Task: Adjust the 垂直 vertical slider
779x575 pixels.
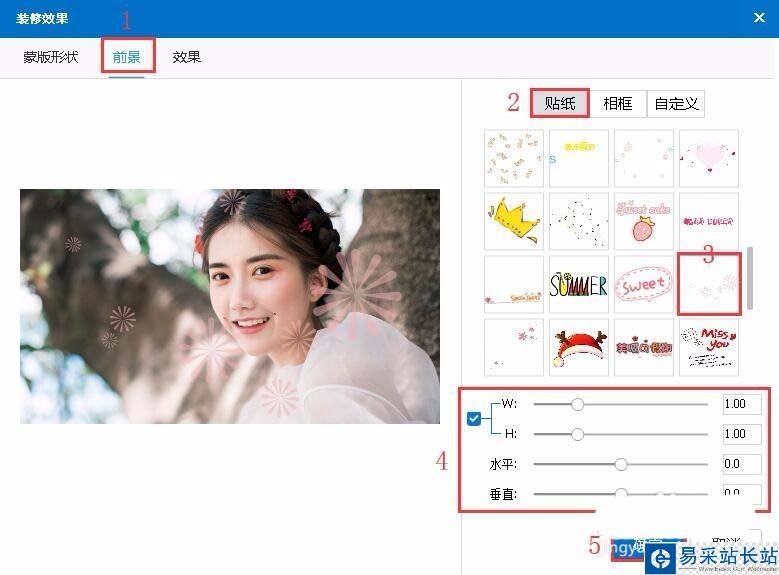Action: click(x=621, y=494)
